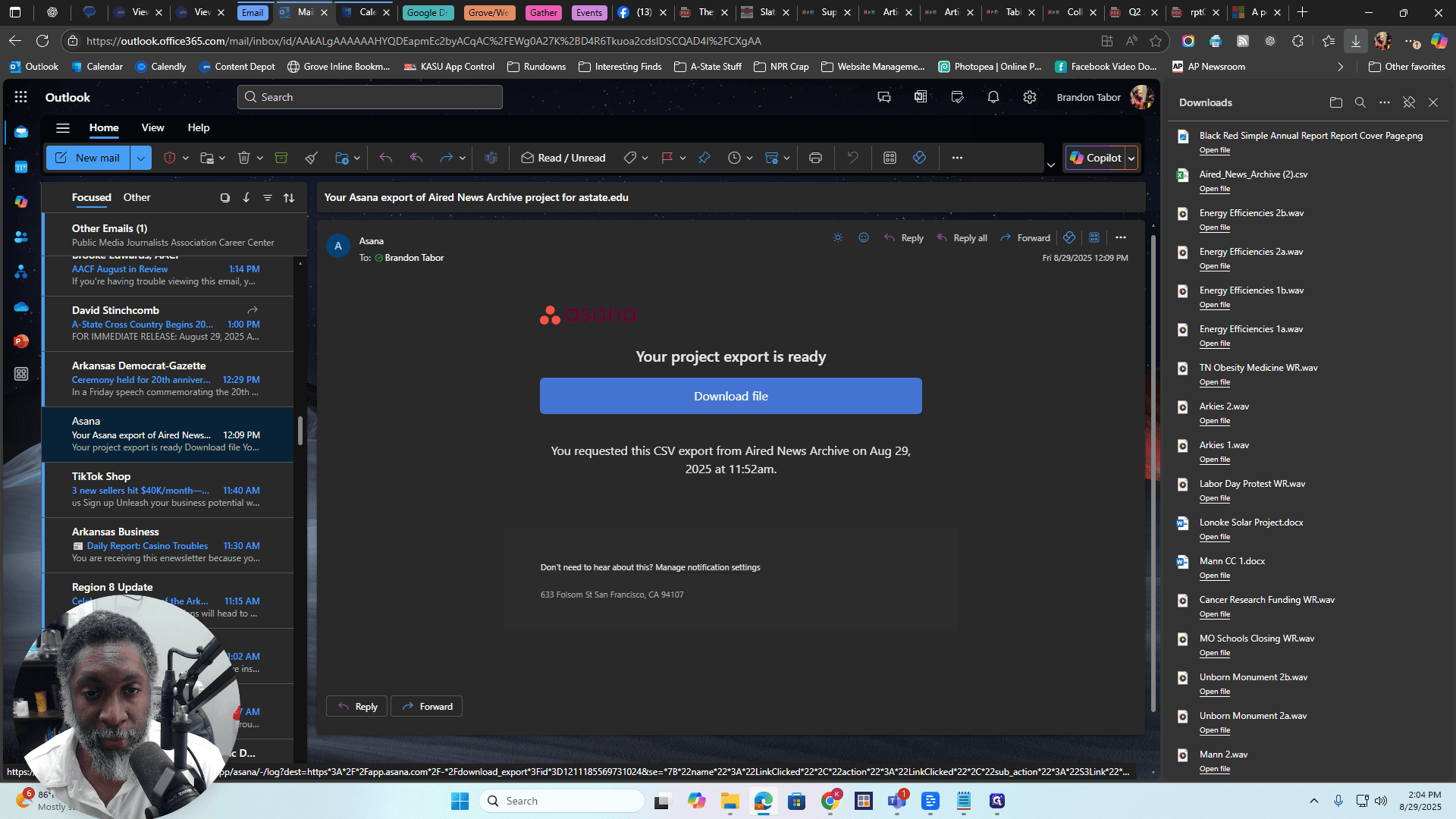1456x819 pixels.
Task: Click the blue Download file button
Action: tap(730, 396)
